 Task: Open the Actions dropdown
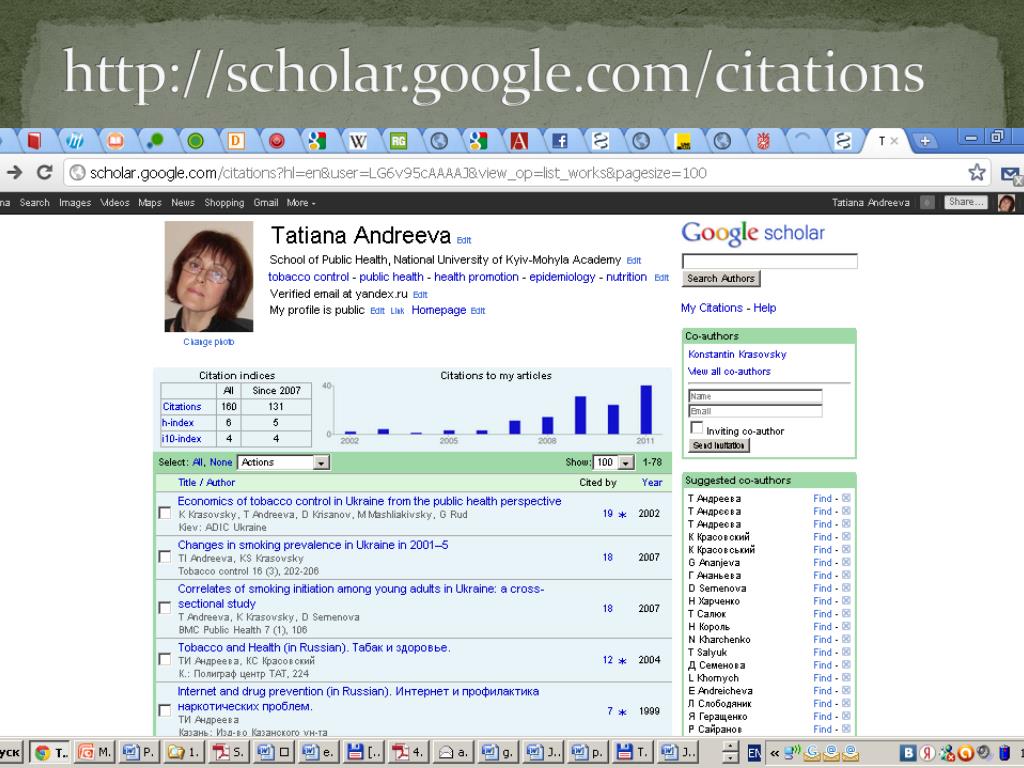coord(283,462)
